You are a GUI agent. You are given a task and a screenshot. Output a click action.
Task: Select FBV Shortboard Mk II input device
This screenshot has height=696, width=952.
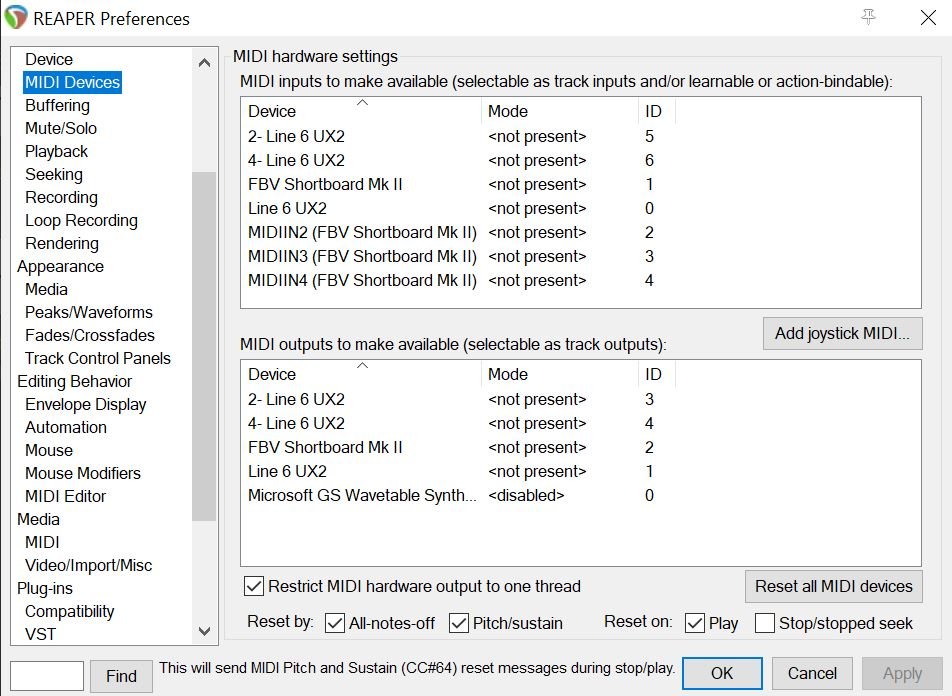325,184
